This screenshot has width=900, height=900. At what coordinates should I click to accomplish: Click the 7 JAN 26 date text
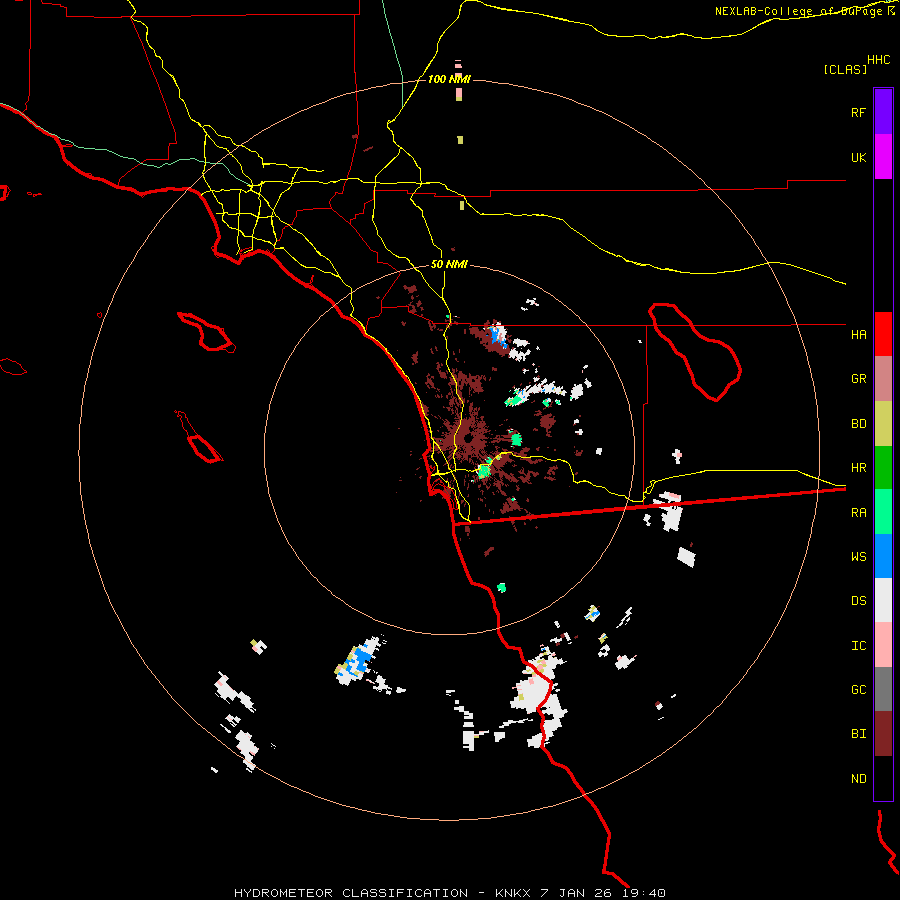[576, 893]
